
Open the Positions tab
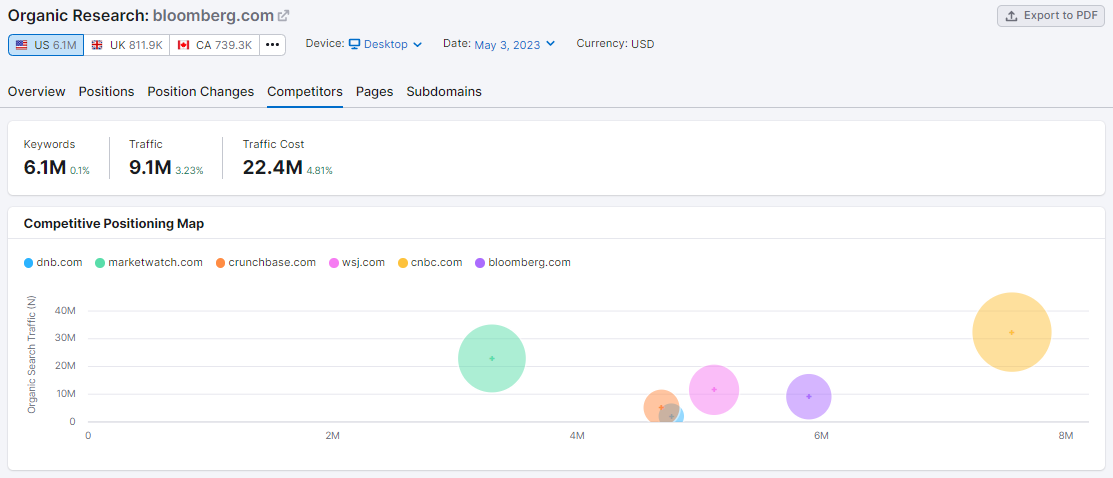(106, 91)
